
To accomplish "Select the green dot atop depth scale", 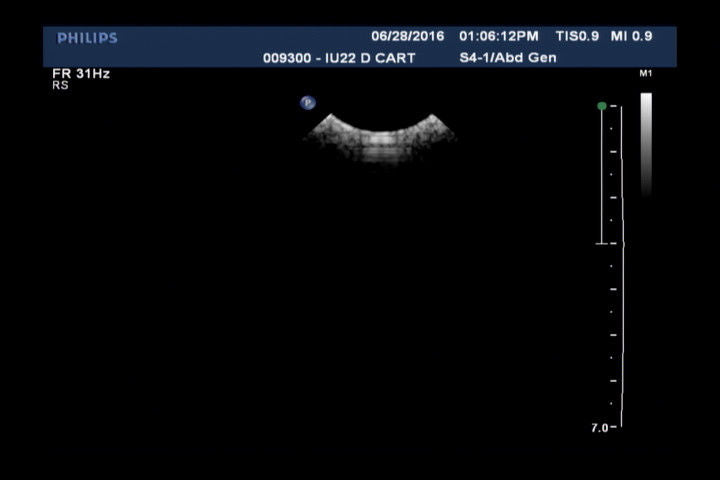I will (602, 105).
